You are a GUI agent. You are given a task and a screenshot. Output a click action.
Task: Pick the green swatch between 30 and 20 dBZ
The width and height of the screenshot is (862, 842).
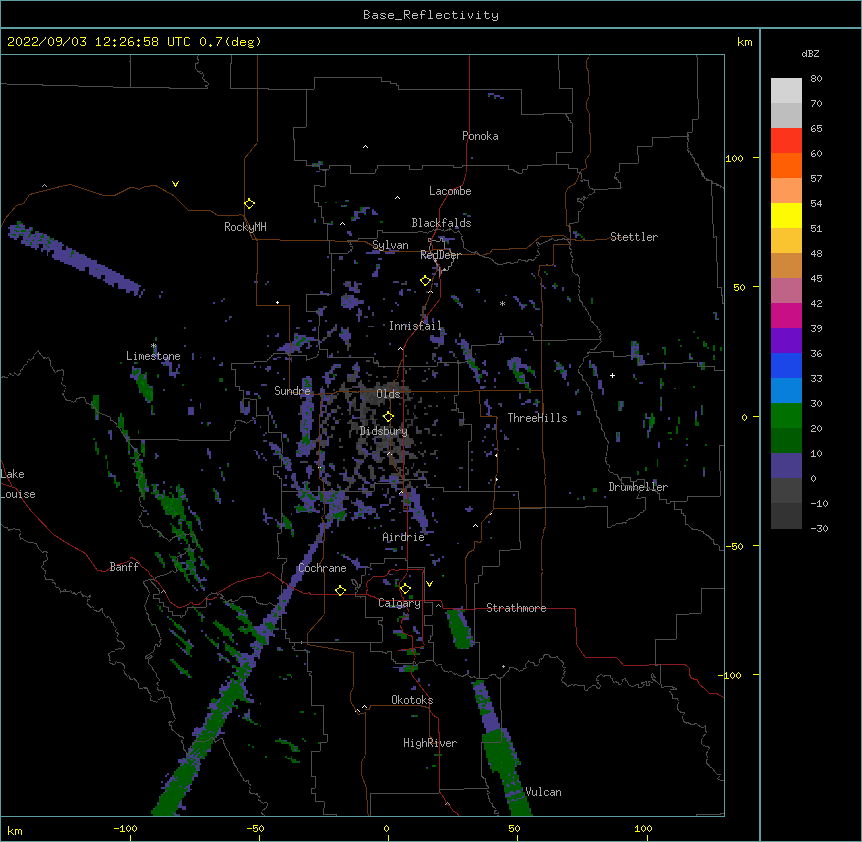pos(786,416)
